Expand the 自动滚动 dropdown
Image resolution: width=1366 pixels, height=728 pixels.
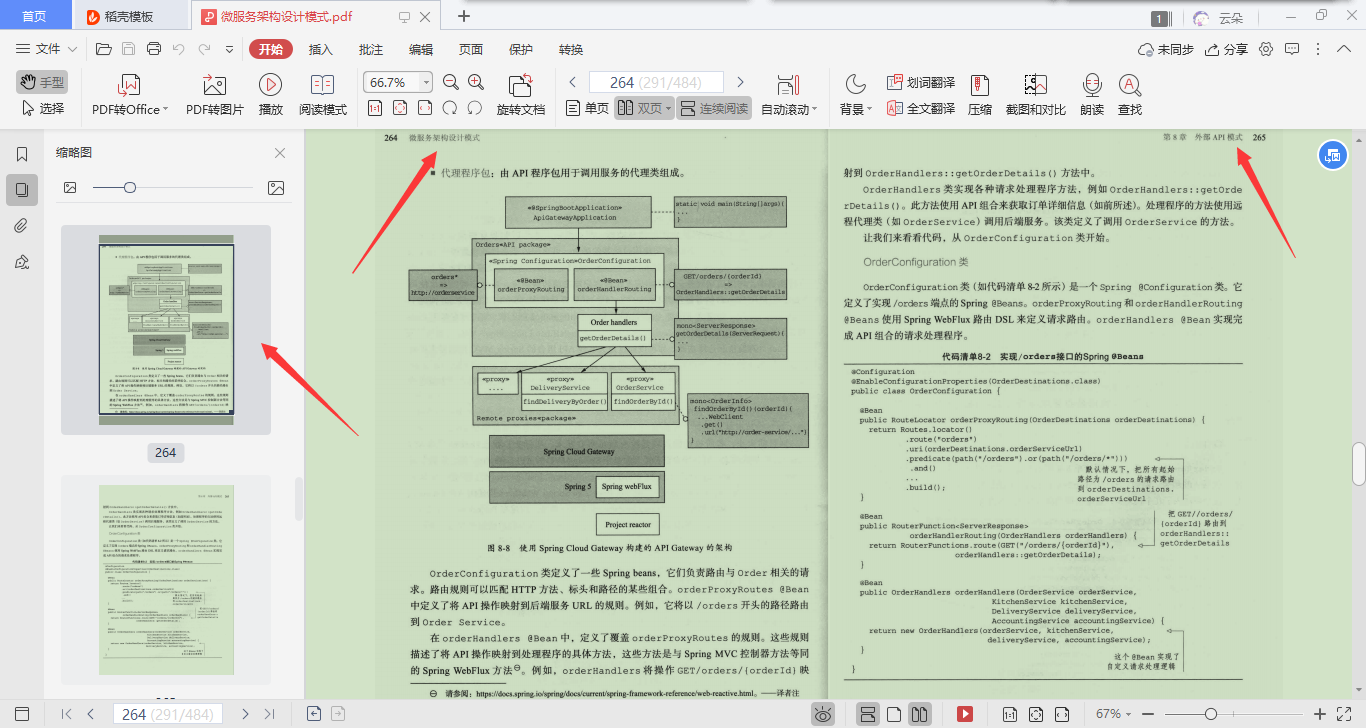815,109
